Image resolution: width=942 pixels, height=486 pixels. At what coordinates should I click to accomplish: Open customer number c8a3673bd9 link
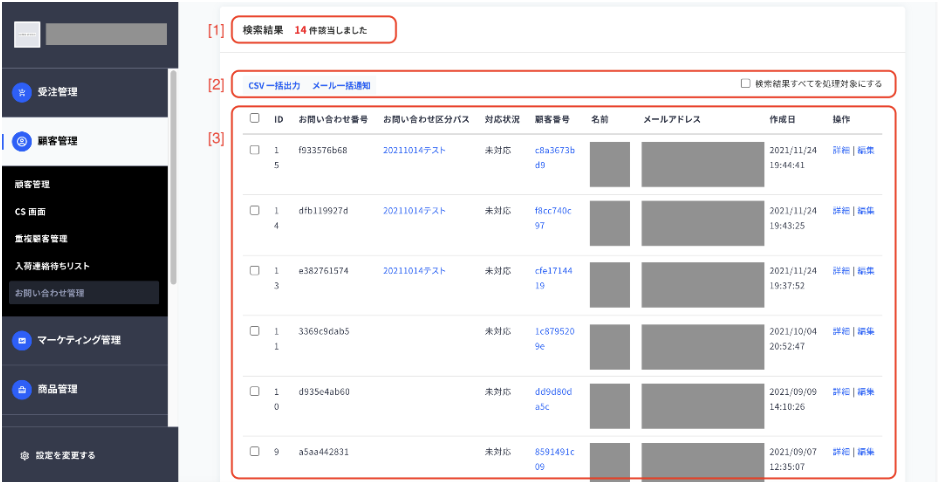pyautogui.click(x=555, y=157)
